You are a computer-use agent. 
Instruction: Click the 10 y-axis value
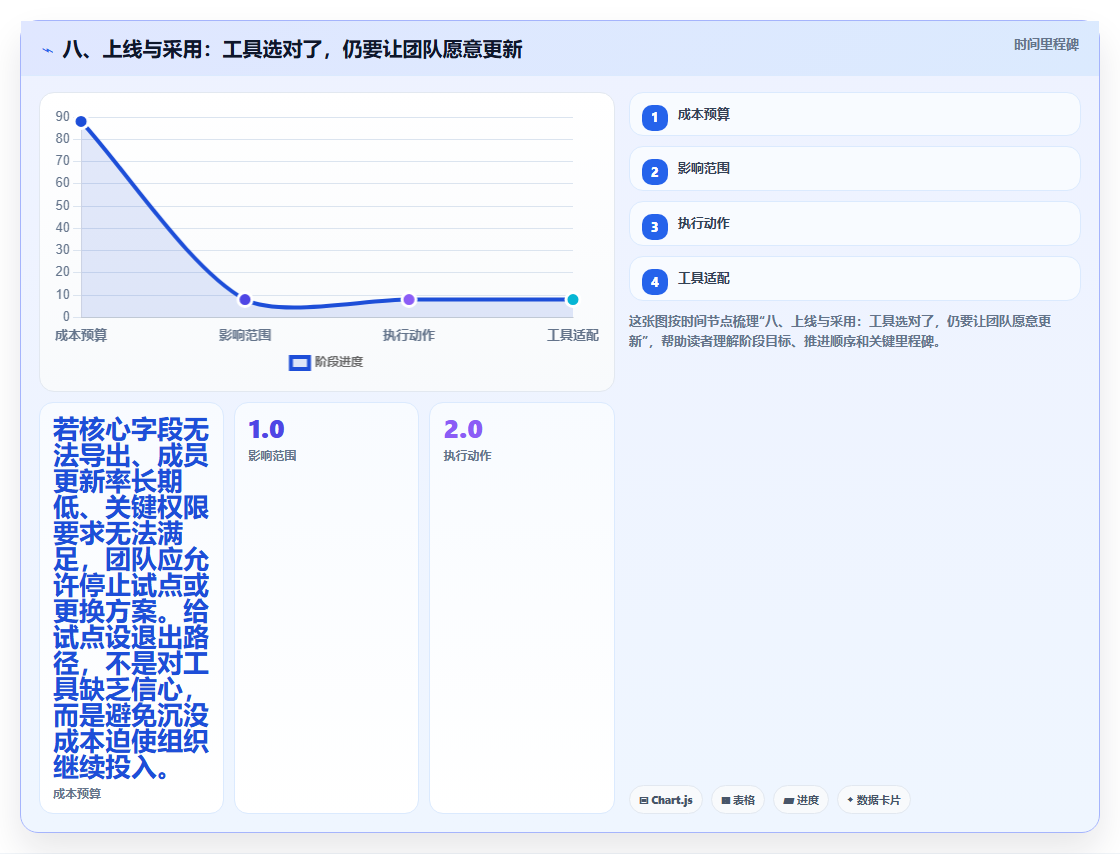(x=63, y=295)
